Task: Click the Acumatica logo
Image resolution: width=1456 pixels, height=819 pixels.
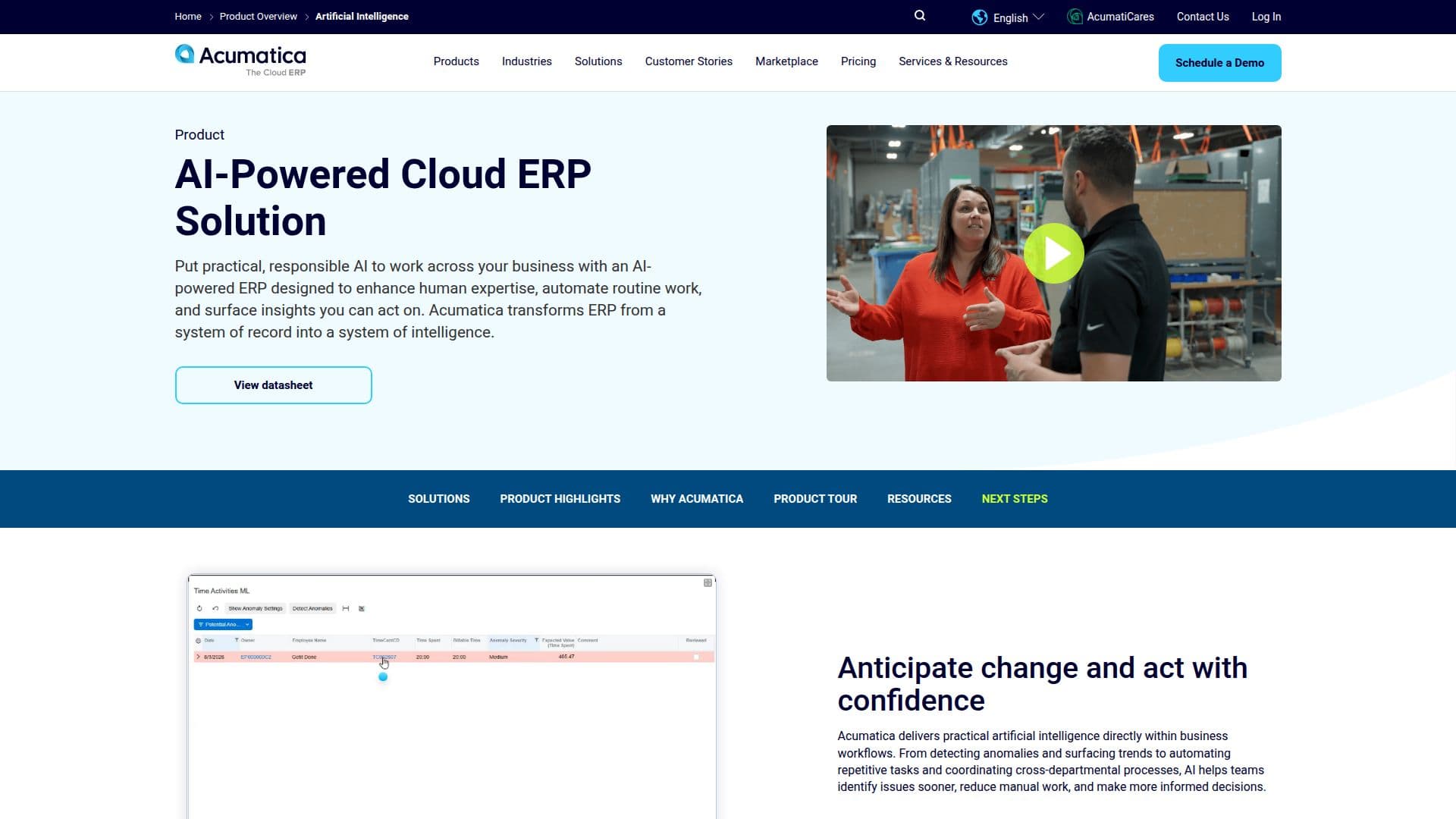Action: click(240, 61)
